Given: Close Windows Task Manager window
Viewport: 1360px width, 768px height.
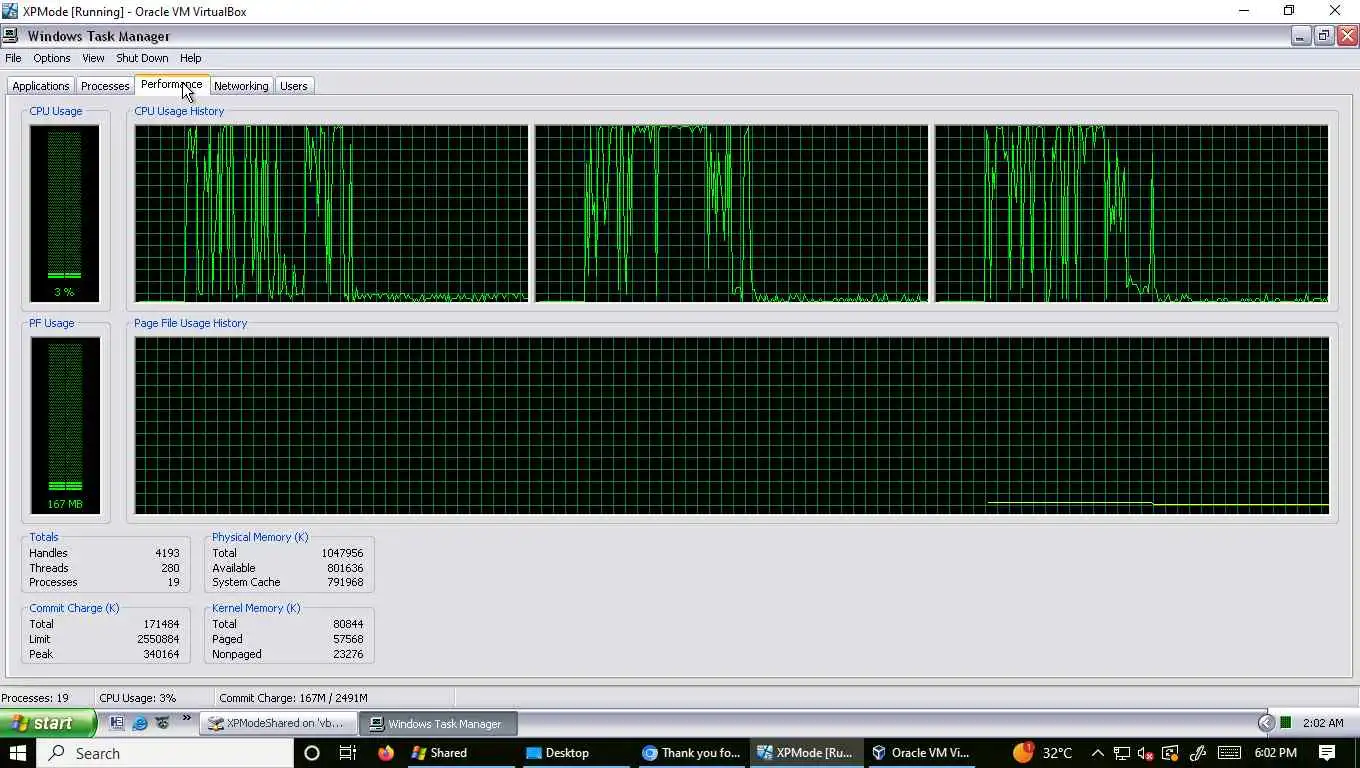Looking at the screenshot, I should click(x=1347, y=36).
